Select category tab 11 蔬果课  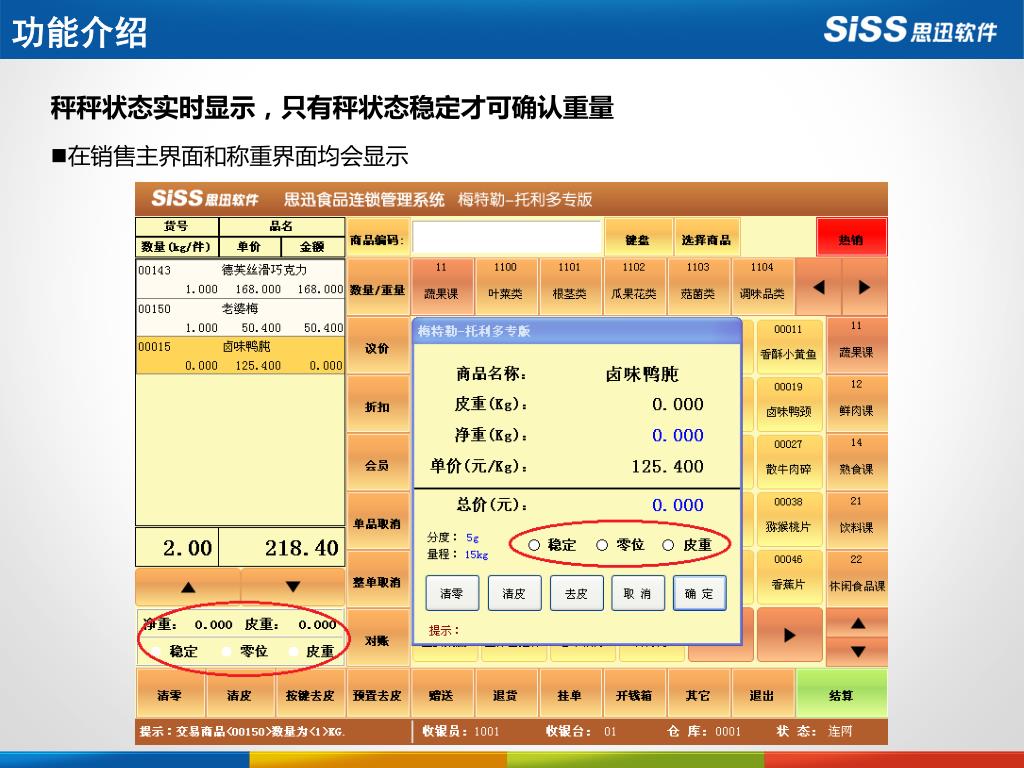click(441, 286)
